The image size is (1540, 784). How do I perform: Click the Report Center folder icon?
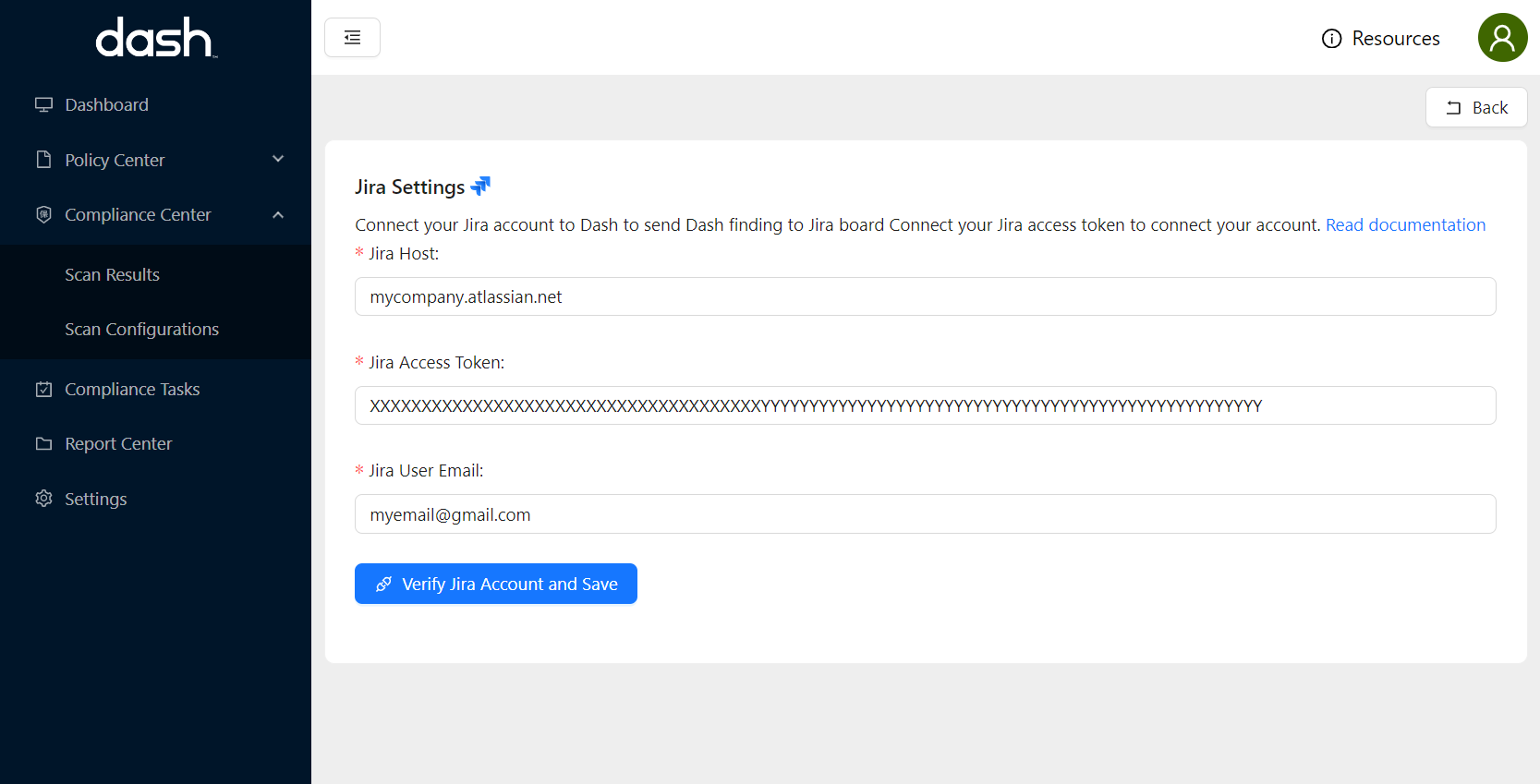click(43, 444)
